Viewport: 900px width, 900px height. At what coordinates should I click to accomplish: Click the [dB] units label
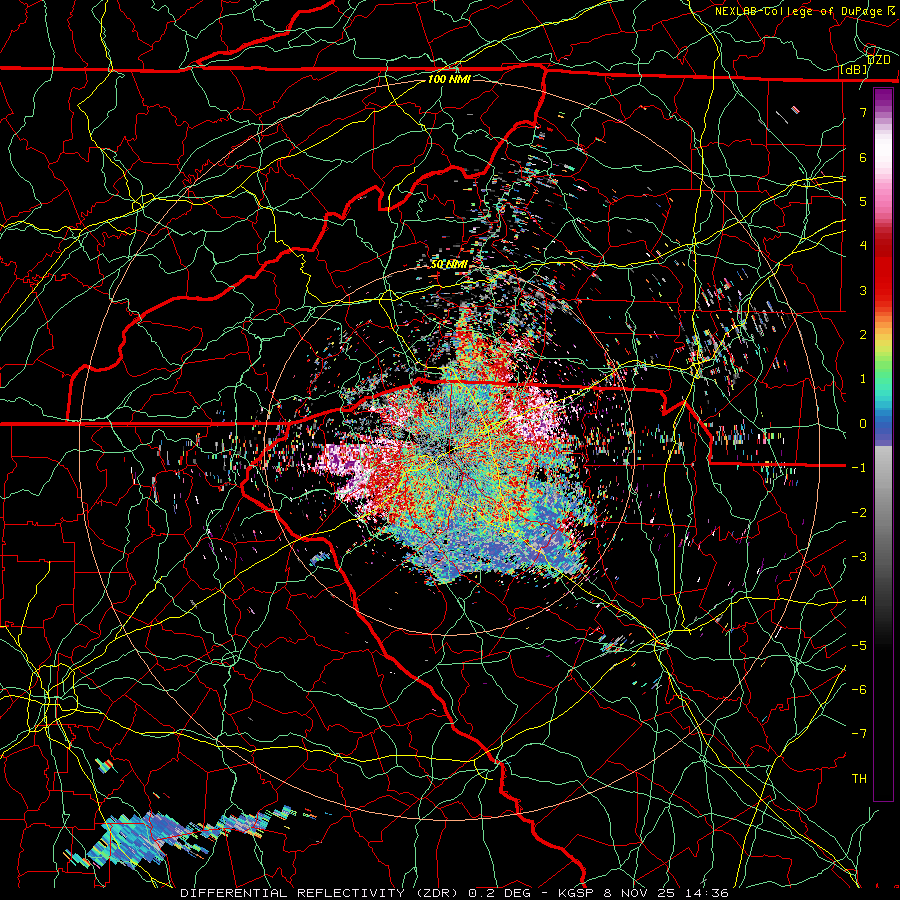pyautogui.click(x=854, y=70)
